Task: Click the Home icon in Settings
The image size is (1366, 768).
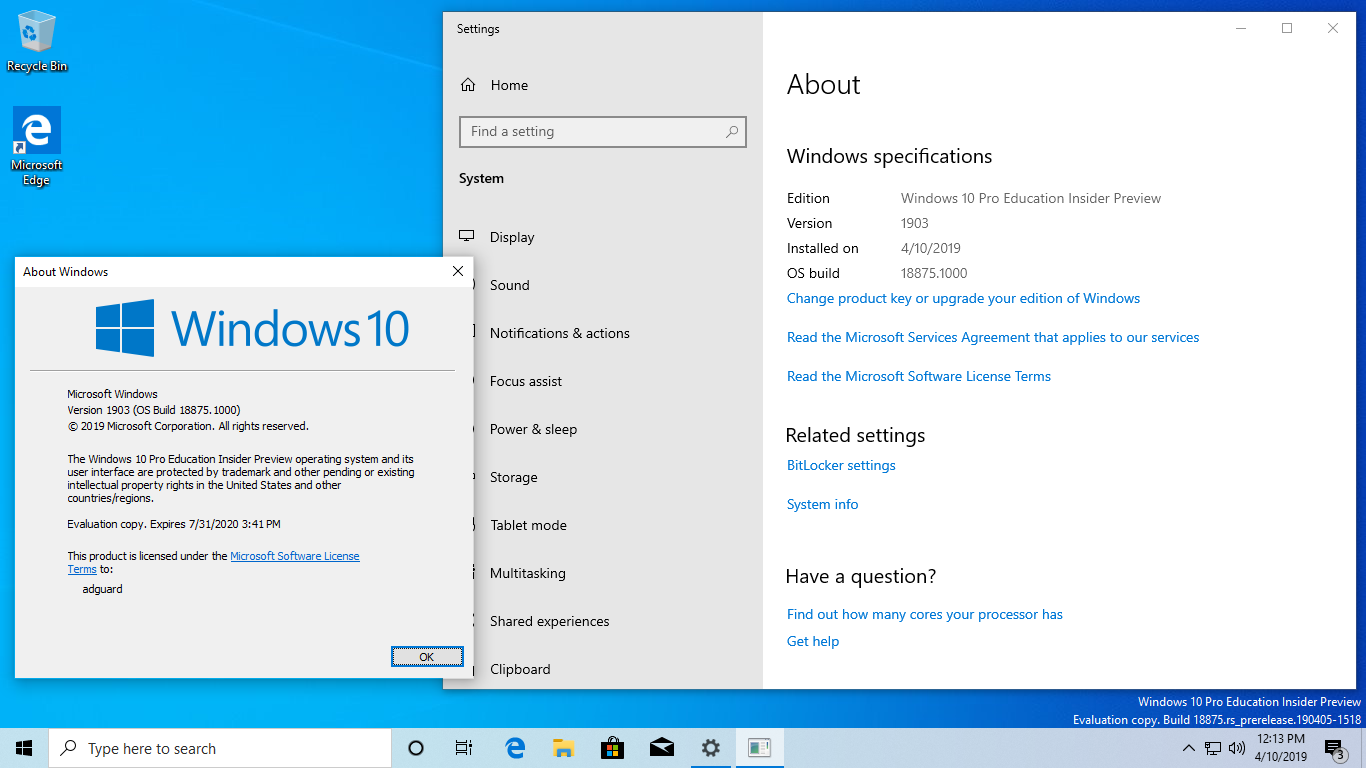Action: [x=468, y=85]
